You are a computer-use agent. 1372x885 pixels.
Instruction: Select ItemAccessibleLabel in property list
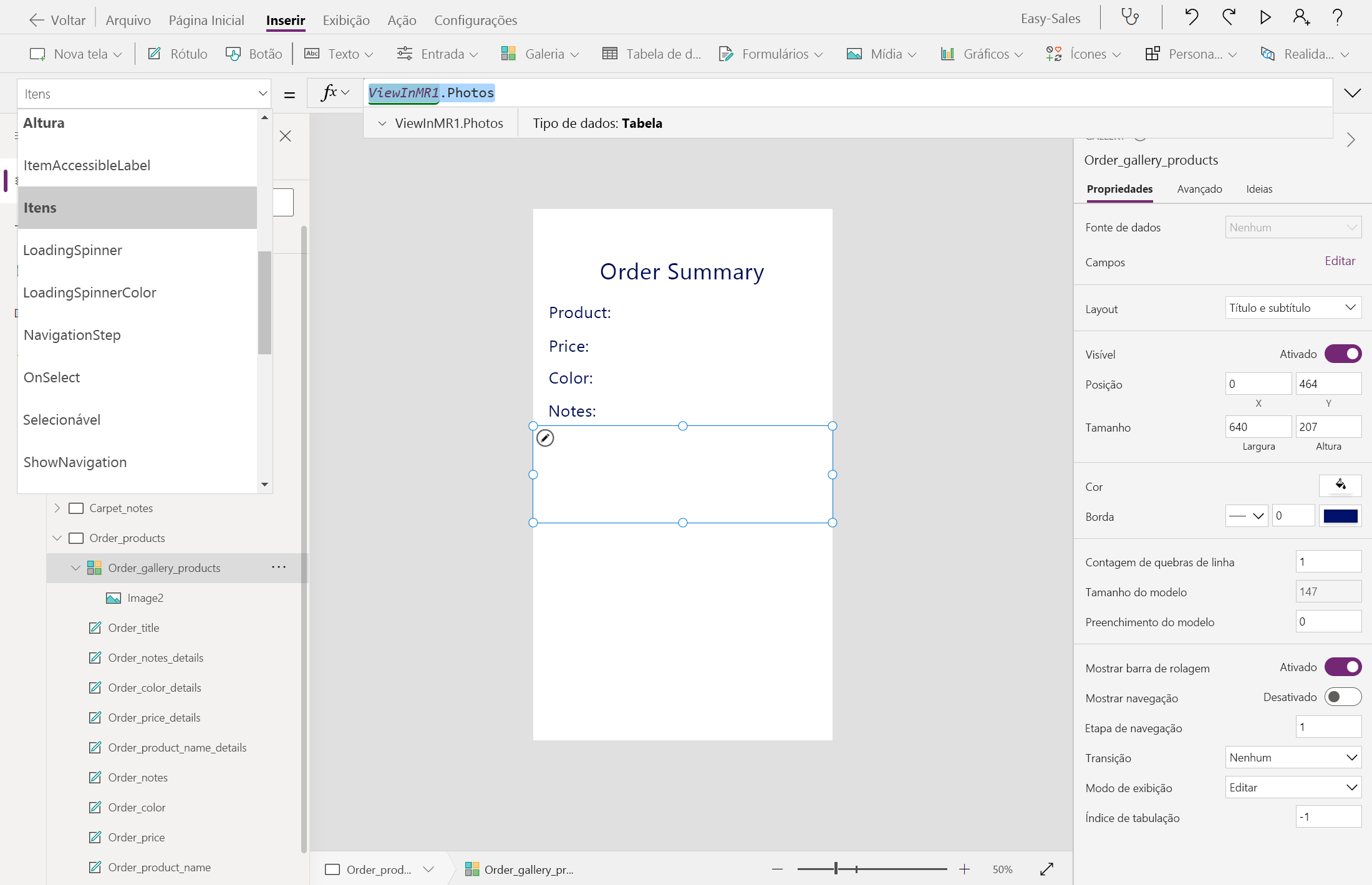click(137, 165)
